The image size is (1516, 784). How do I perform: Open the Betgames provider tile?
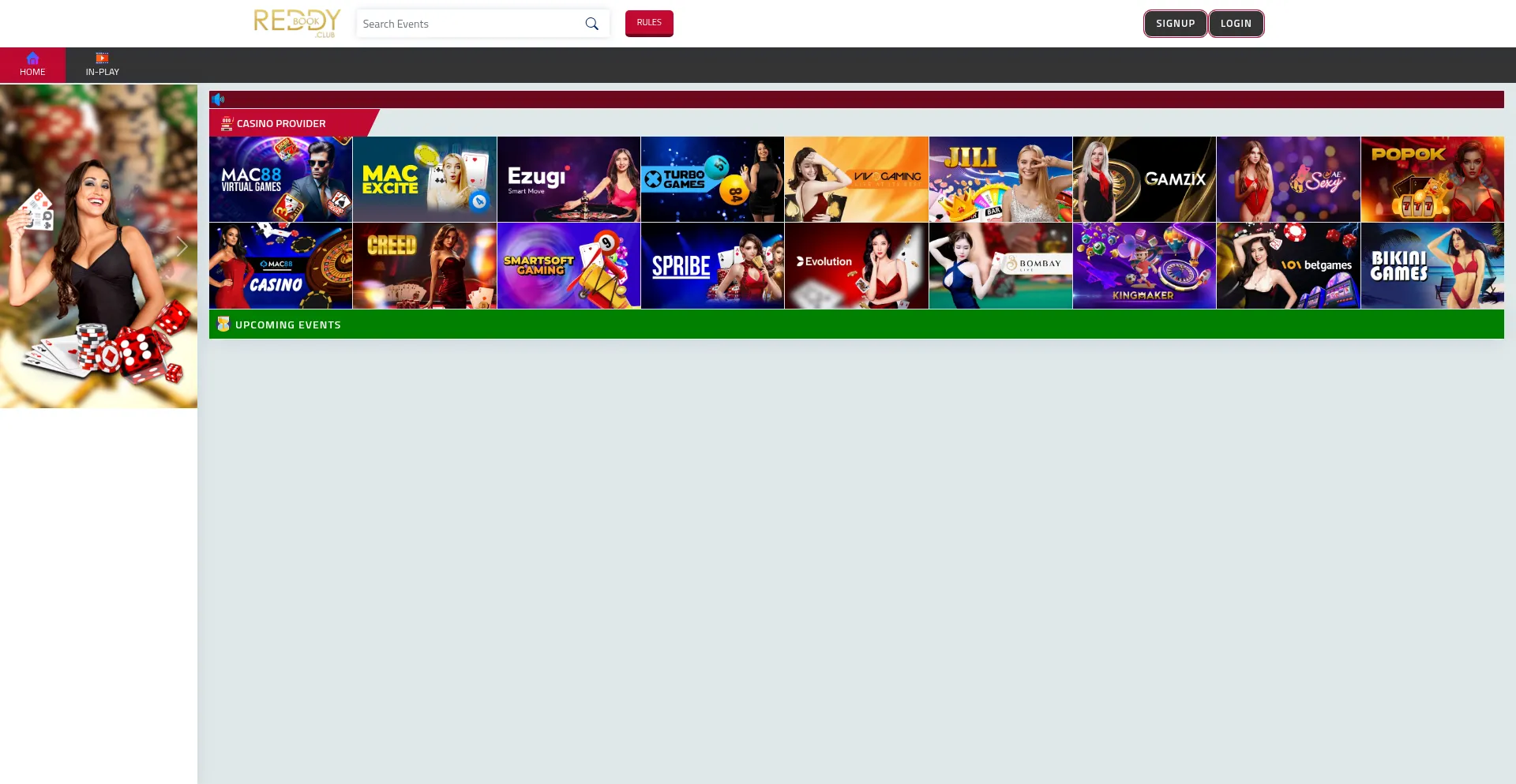(1289, 265)
